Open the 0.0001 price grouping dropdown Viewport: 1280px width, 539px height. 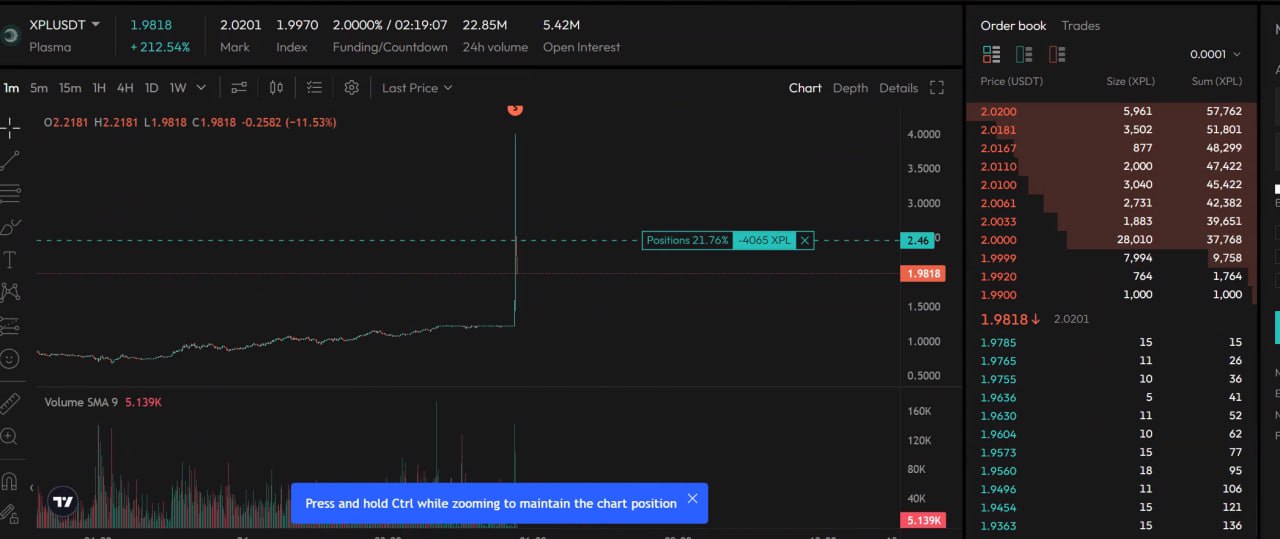[x=1215, y=54]
